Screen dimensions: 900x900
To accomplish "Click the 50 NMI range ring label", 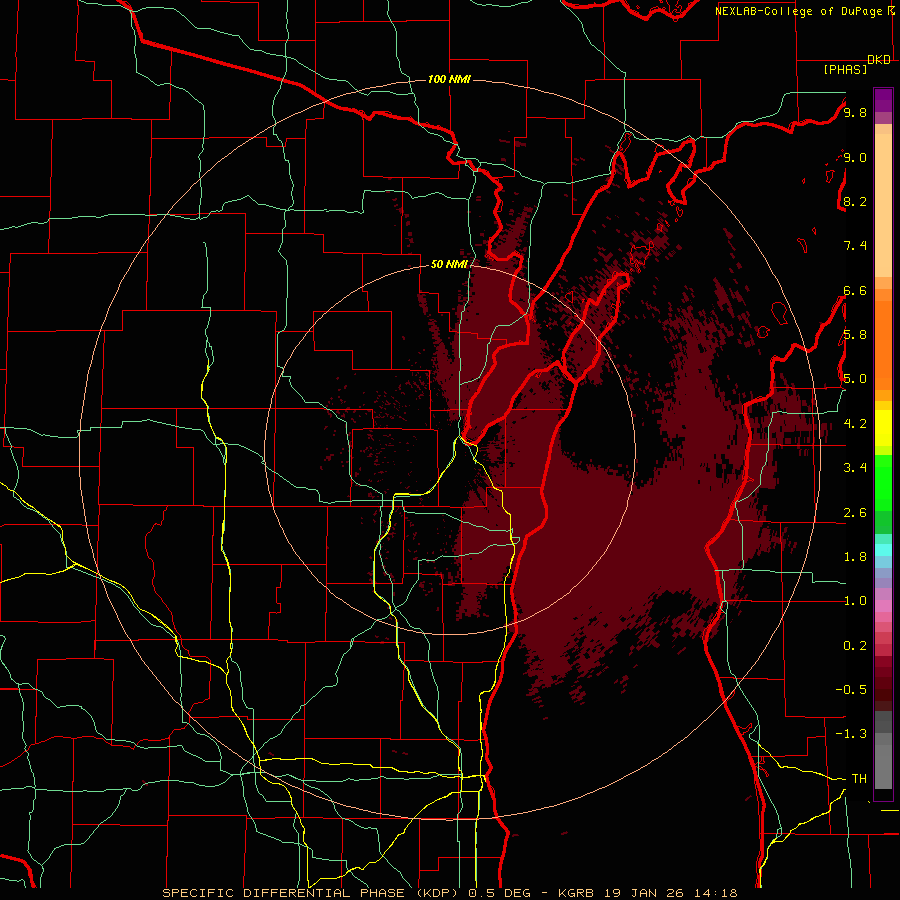I will click(449, 264).
